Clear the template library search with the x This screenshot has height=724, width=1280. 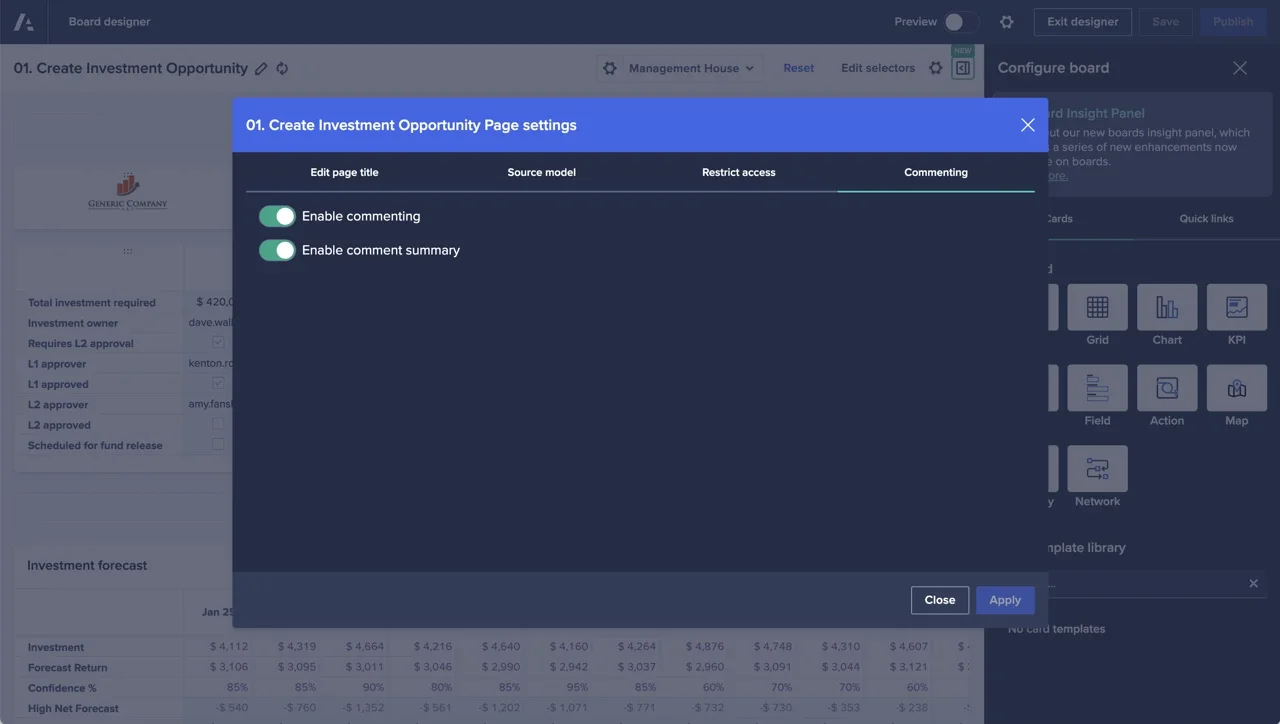[1253, 584]
